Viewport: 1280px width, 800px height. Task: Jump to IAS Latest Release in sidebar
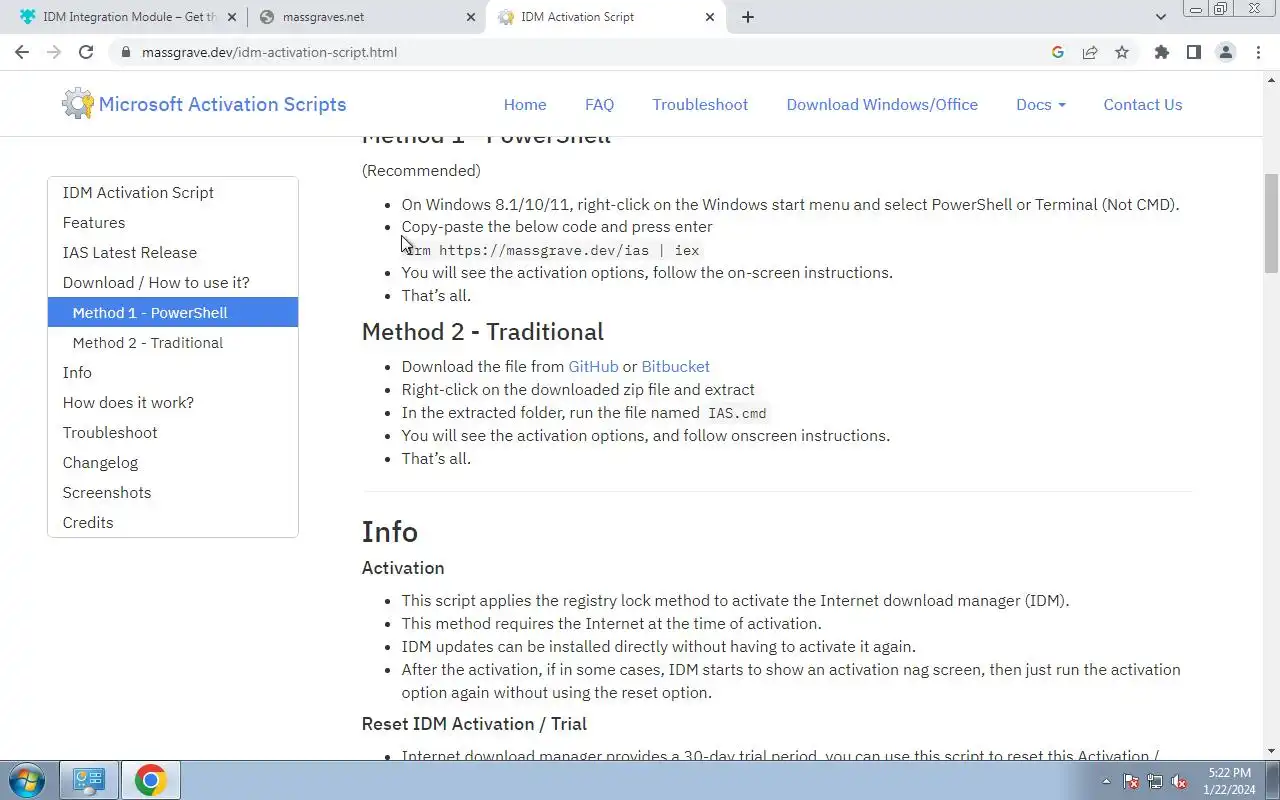(x=173, y=252)
